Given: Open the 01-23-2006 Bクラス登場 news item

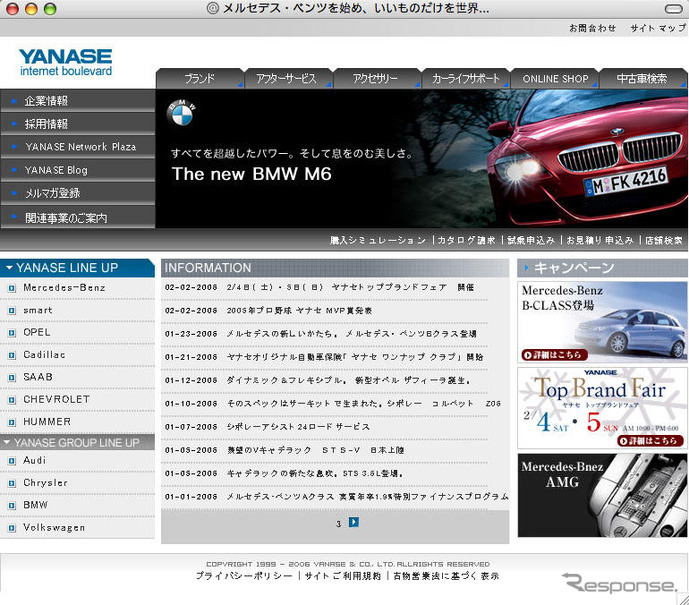Looking at the screenshot, I should [321, 334].
